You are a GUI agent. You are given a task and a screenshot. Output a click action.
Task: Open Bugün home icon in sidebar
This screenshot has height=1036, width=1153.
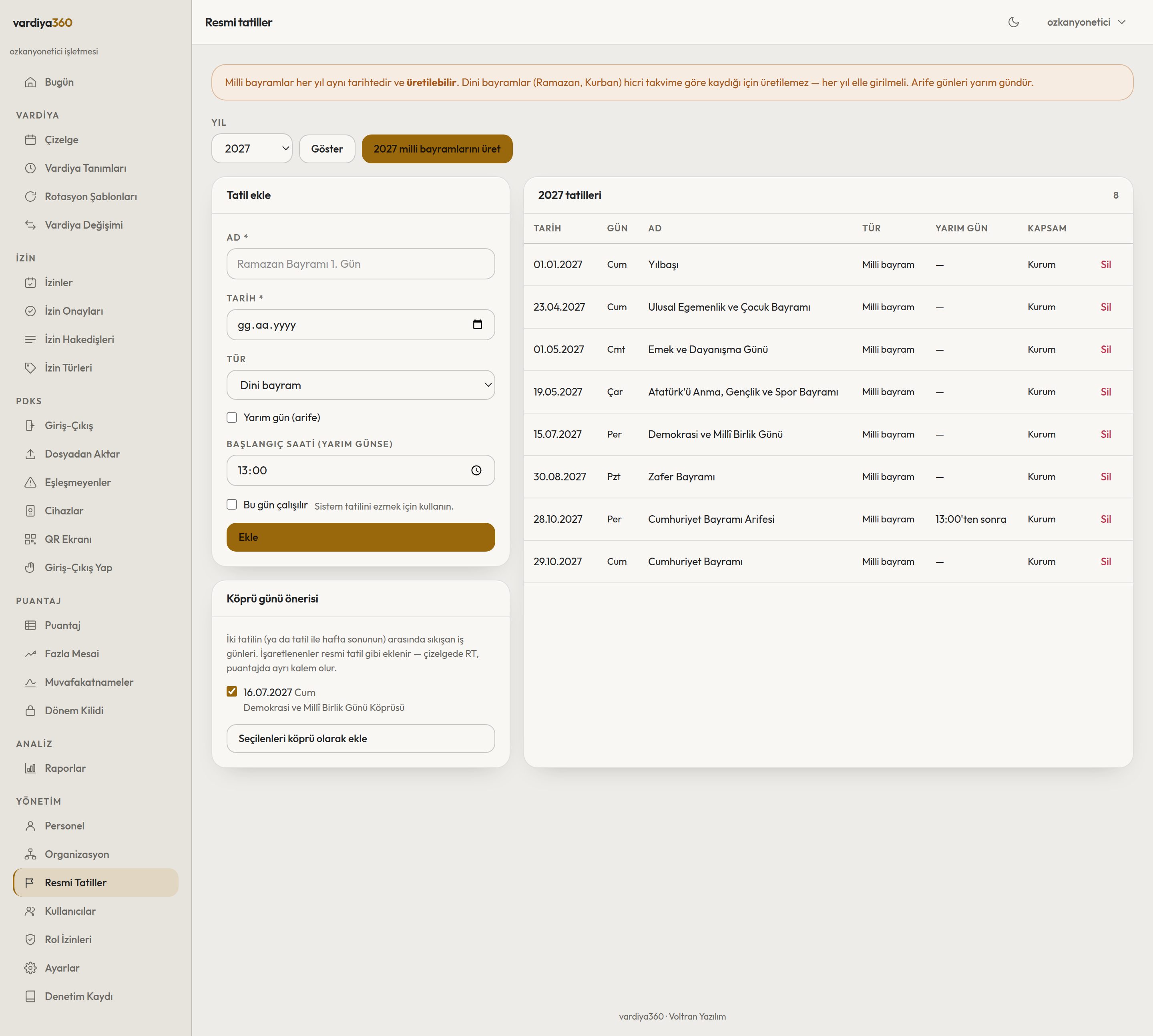point(31,82)
